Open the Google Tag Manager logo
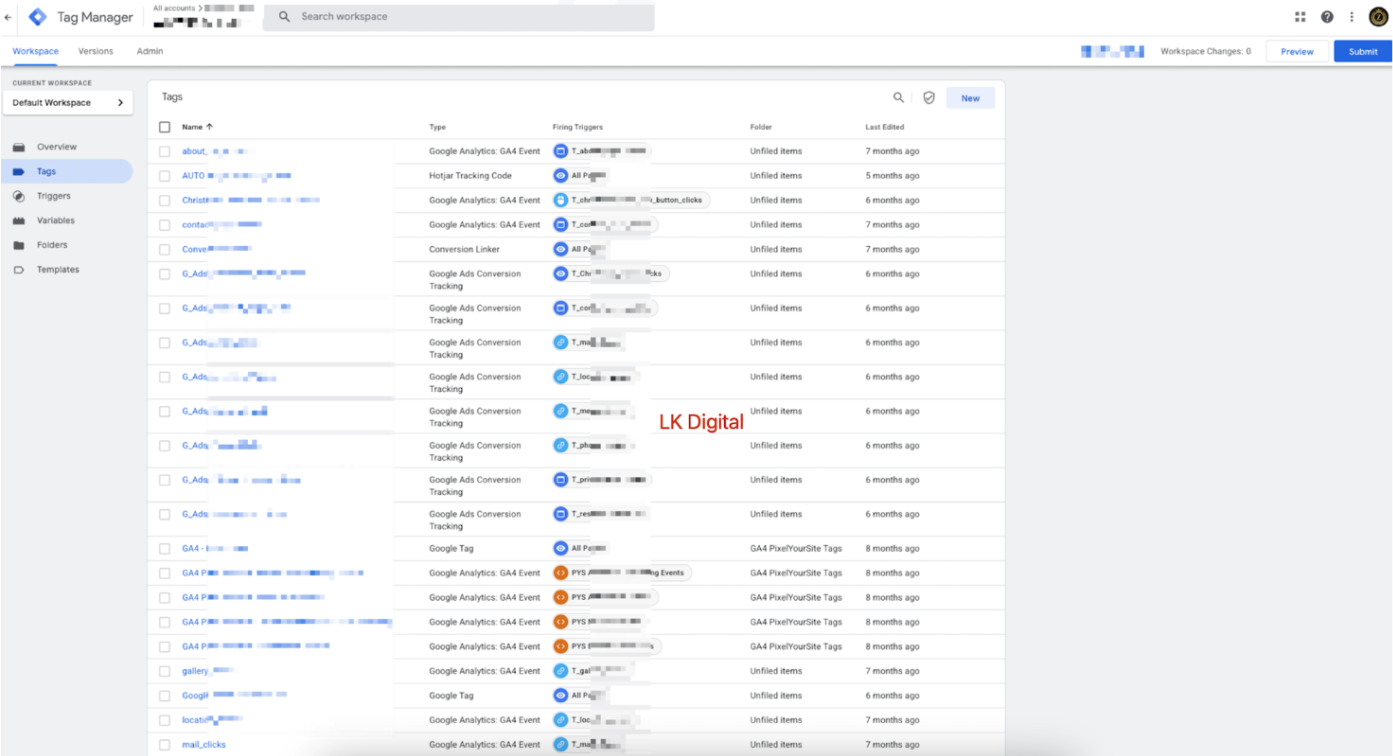The width and height of the screenshot is (1393, 756). pos(37,17)
